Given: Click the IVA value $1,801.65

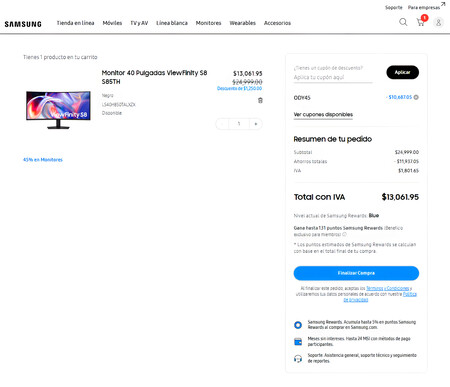Looking at the screenshot, I should (x=408, y=171).
